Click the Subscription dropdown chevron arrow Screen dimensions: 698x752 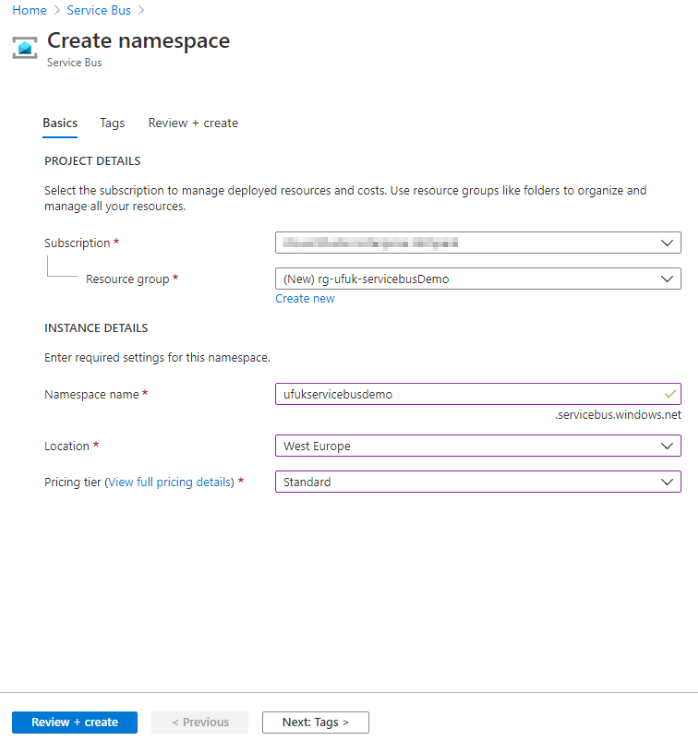tap(667, 243)
